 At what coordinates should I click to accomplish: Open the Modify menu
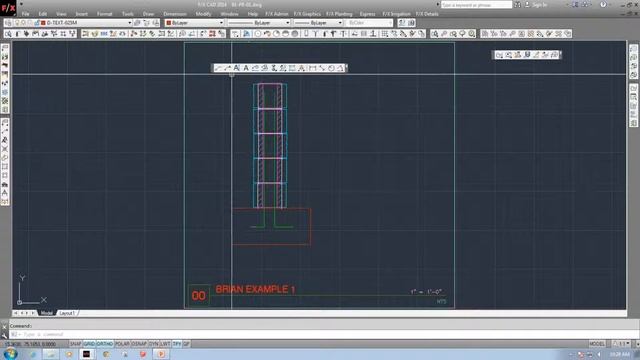pyautogui.click(x=203, y=14)
